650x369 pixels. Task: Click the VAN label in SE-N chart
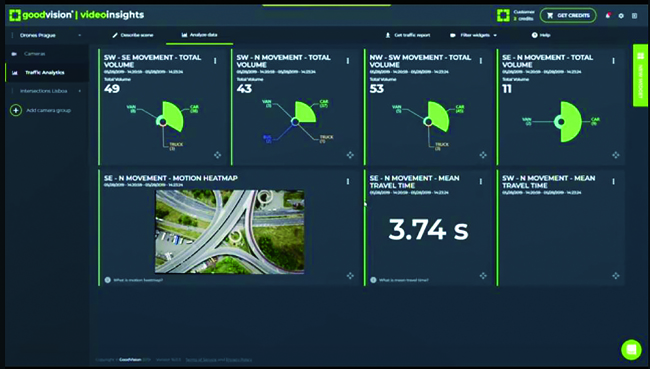coord(527,121)
